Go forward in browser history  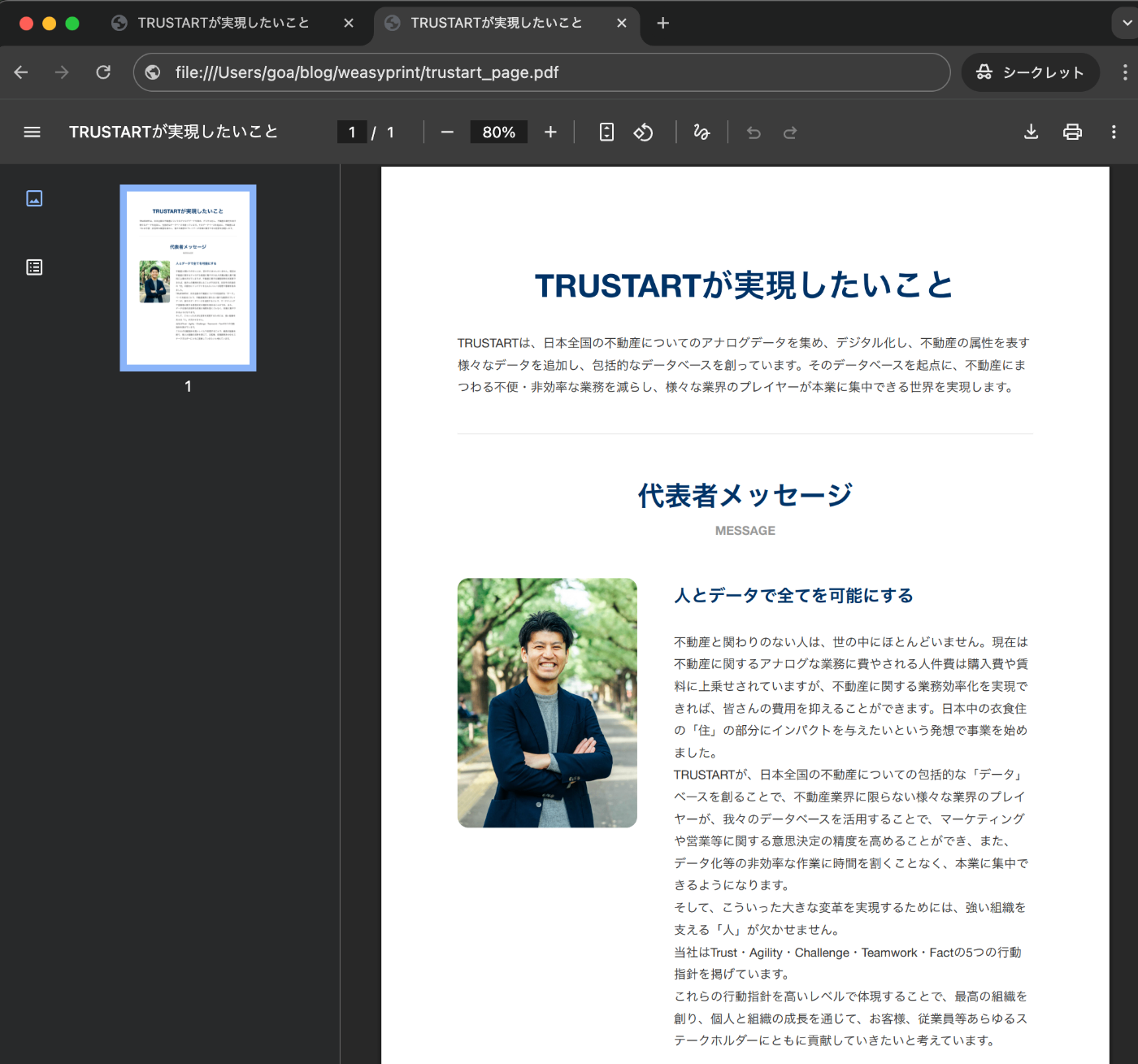pos(62,72)
